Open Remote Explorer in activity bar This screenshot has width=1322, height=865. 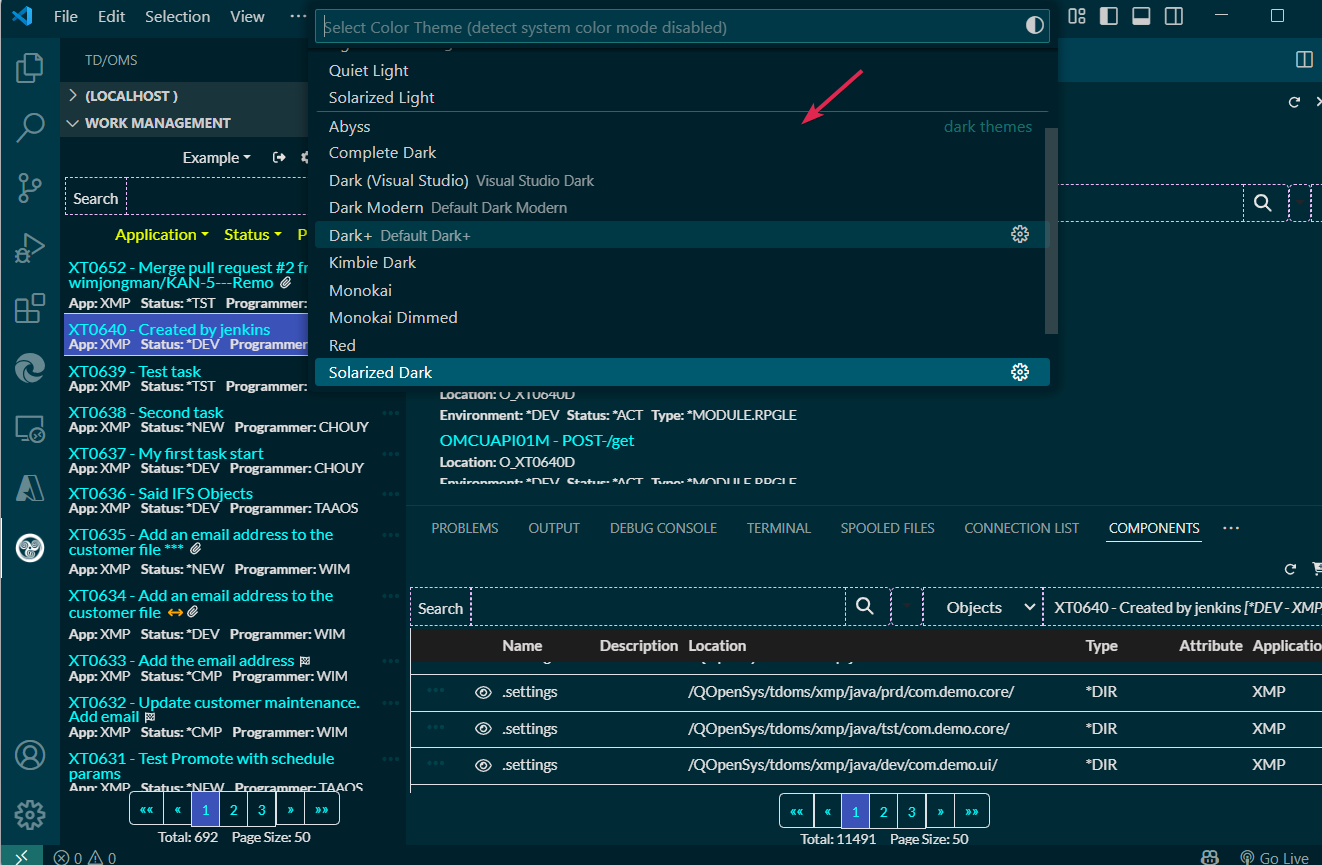[x=30, y=429]
